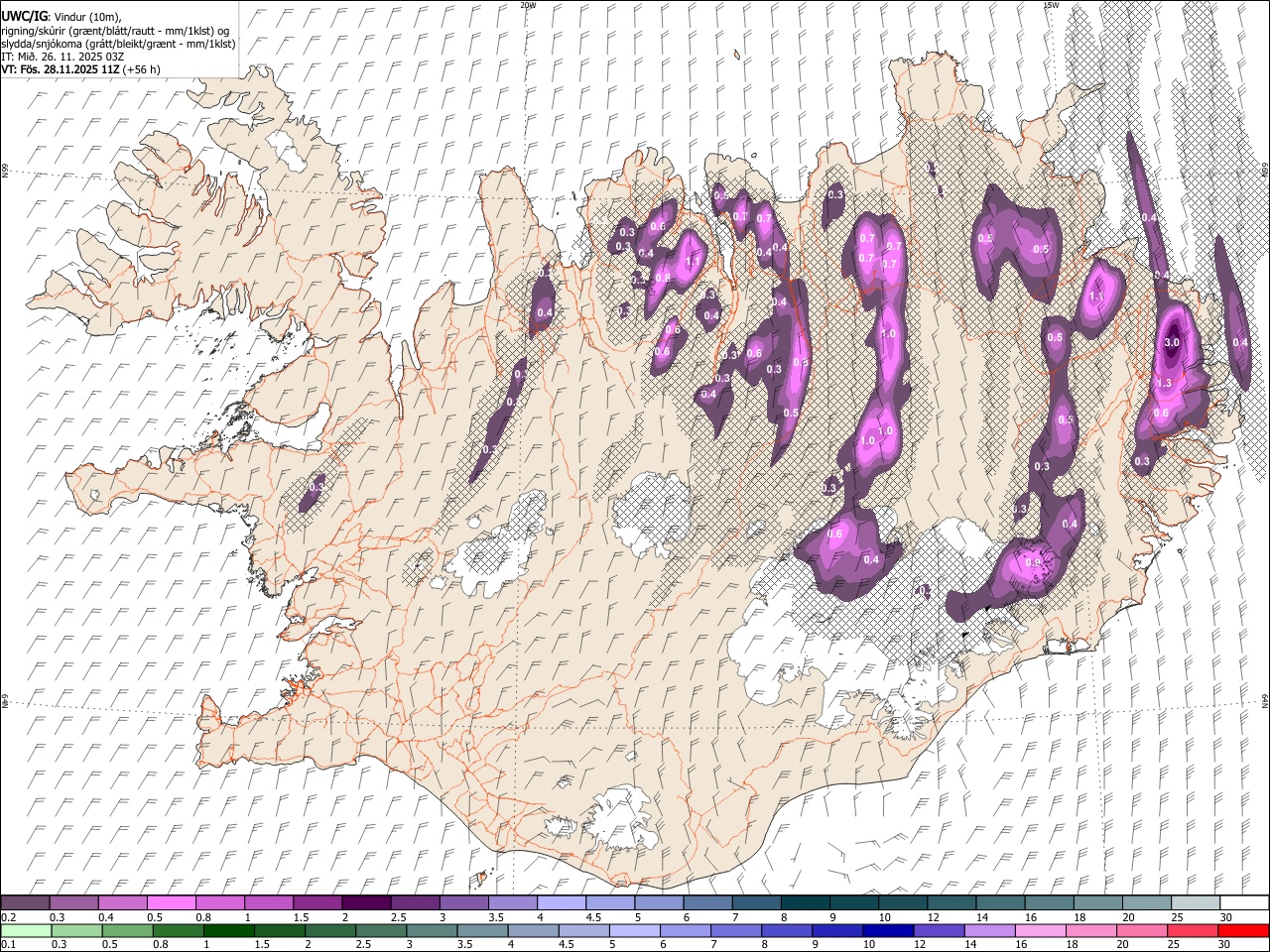Screen dimensions: 1270x952
Task: Click the '0.8' label under the green legend row
Action: tap(160, 945)
